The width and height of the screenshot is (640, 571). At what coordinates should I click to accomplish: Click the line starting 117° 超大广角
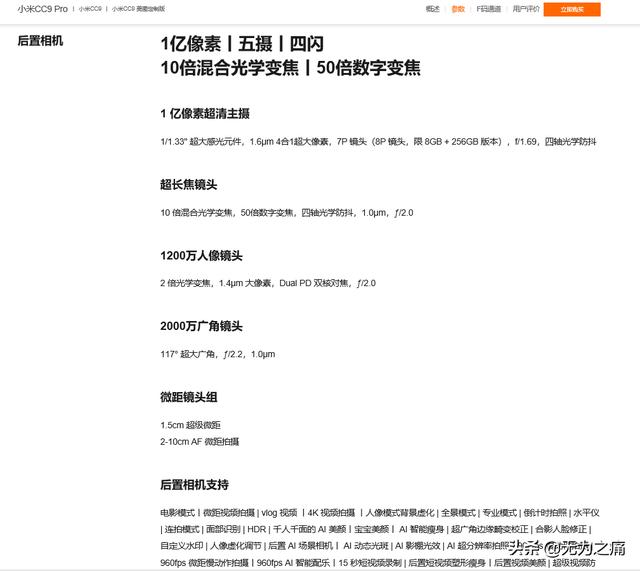(218, 354)
